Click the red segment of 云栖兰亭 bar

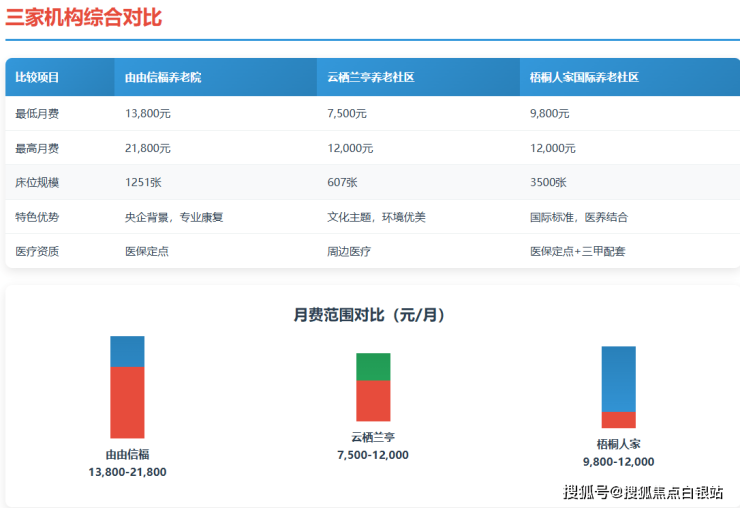coord(373,400)
